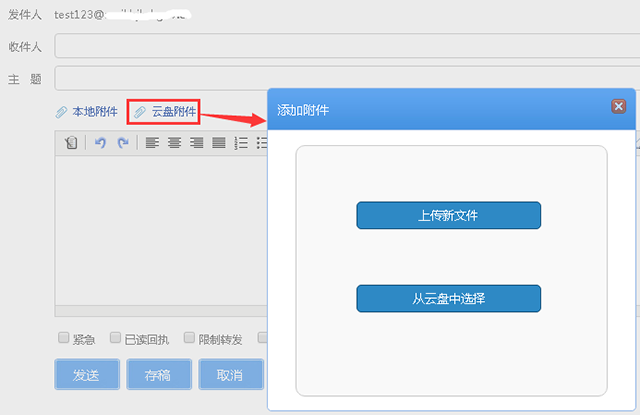Screen dimensions: 640x415
Task: Insert a numbered list
Action: tap(240, 143)
